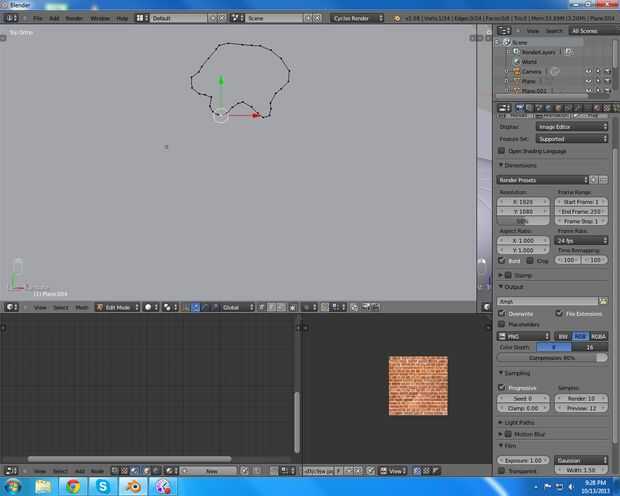Open the Help menu
Screen dimensions: 620x496
click(x=122, y=18)
